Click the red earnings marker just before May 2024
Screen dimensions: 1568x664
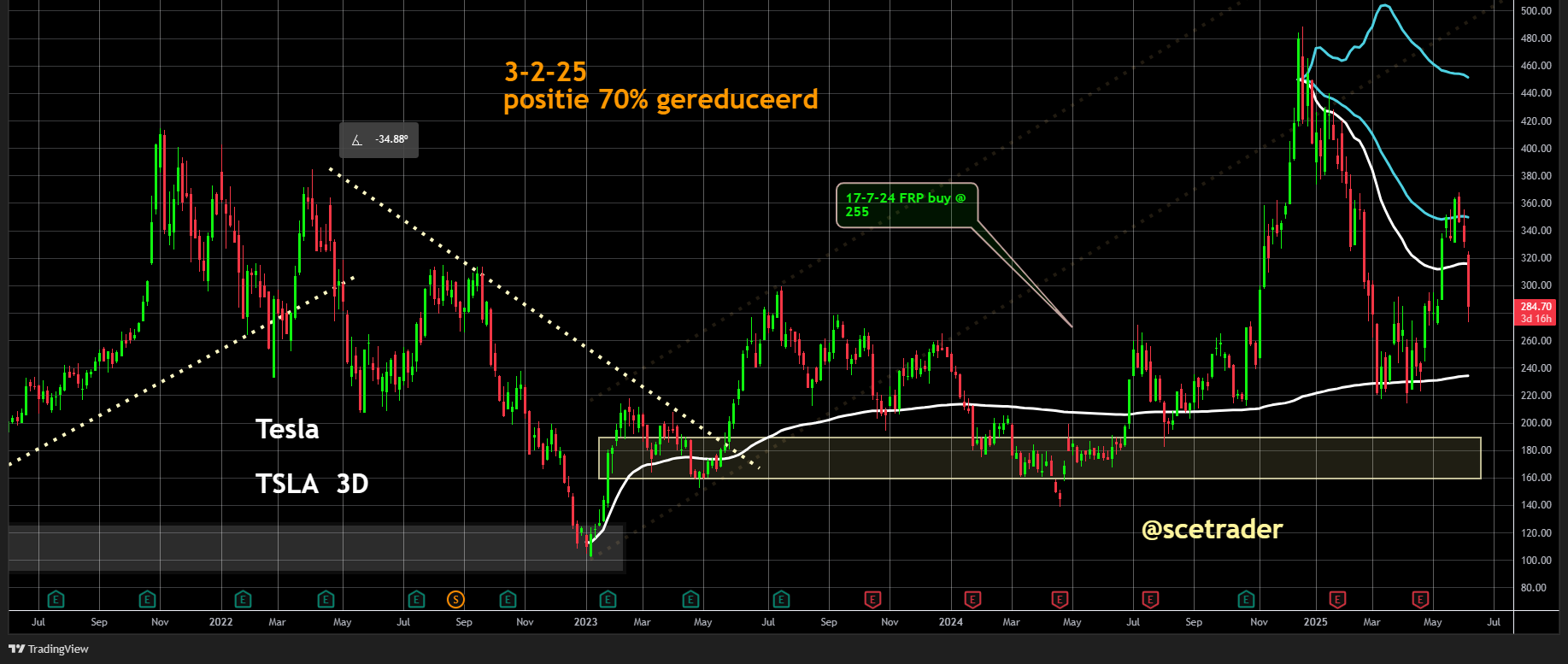[x=1060, y=599]
